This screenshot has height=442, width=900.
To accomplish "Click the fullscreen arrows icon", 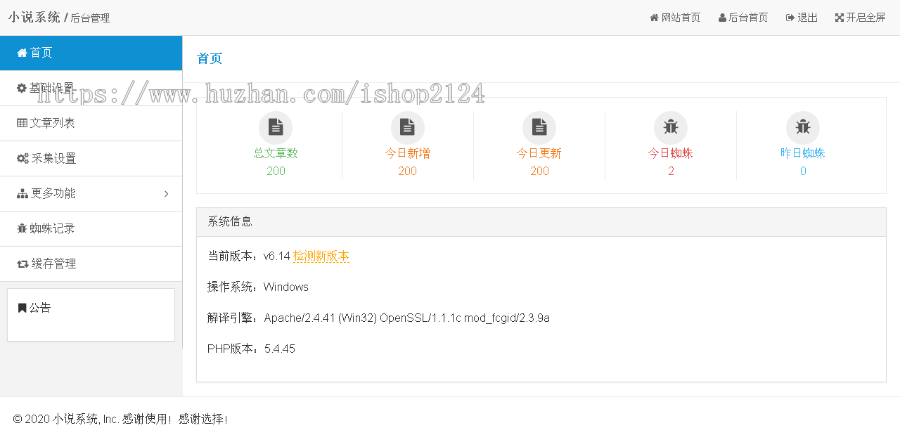I will 839,18.
